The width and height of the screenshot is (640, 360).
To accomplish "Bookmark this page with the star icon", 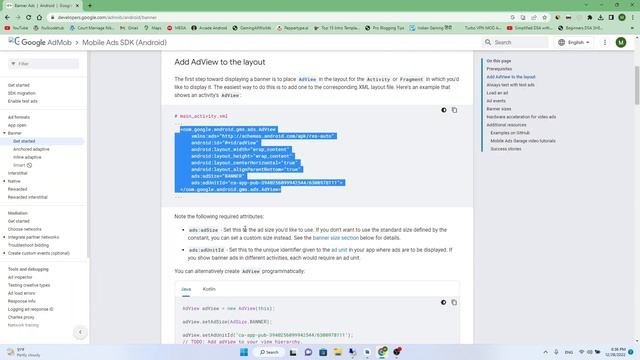I will click(x=544, y=18).
